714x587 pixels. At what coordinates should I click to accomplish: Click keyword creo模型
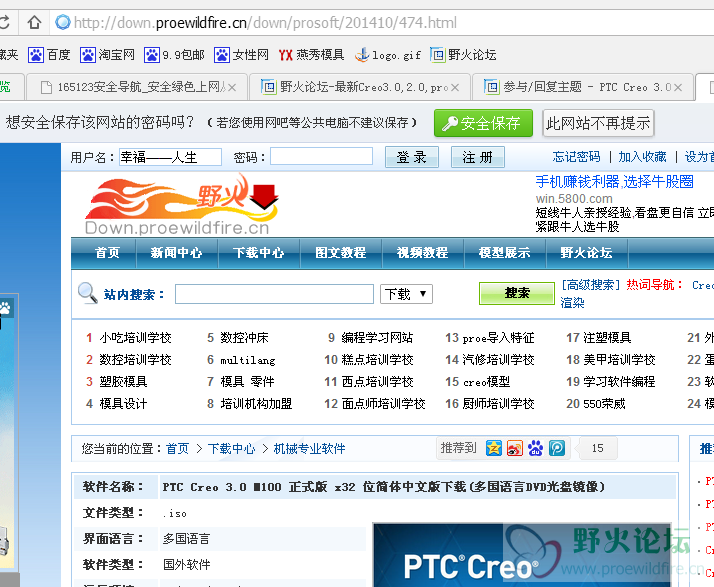(486, 382)
